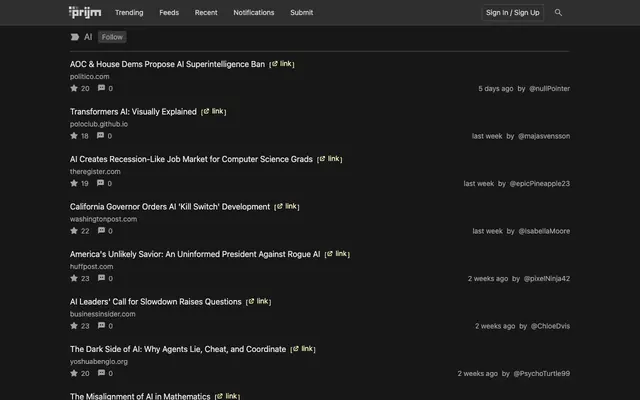Viewport: 640px width, 400px height.
Task: Click the Sign In / Sign Up button
Action: click(x=513, y=13)
